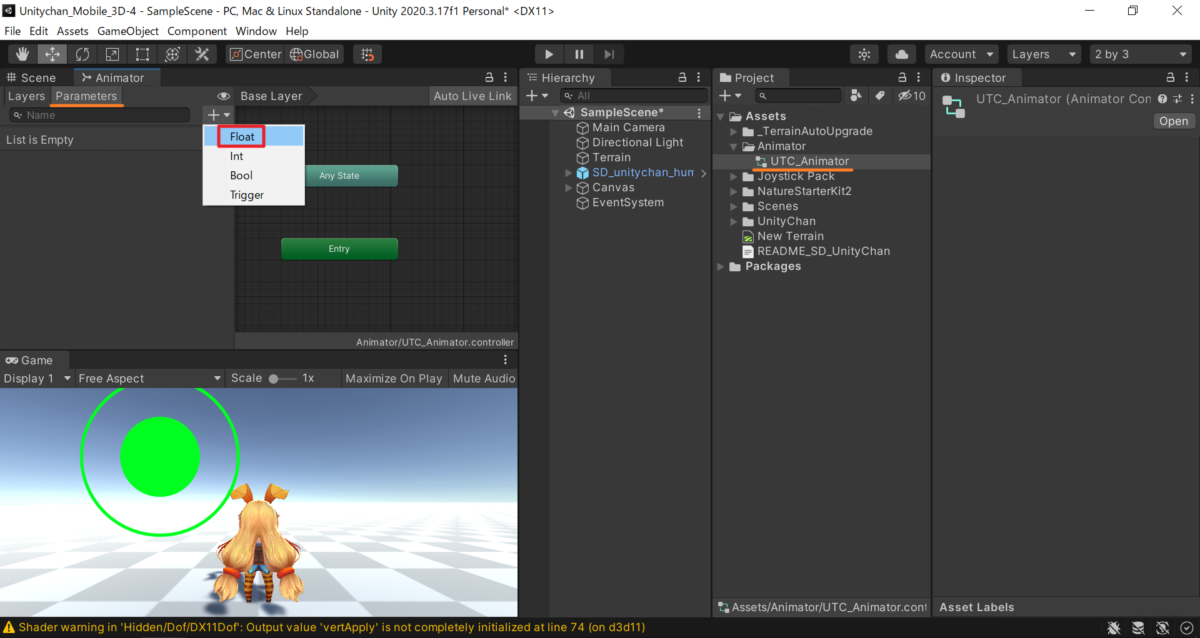Toggle pivot mode Center button
Screen dimensions: 1200x638
255,54
